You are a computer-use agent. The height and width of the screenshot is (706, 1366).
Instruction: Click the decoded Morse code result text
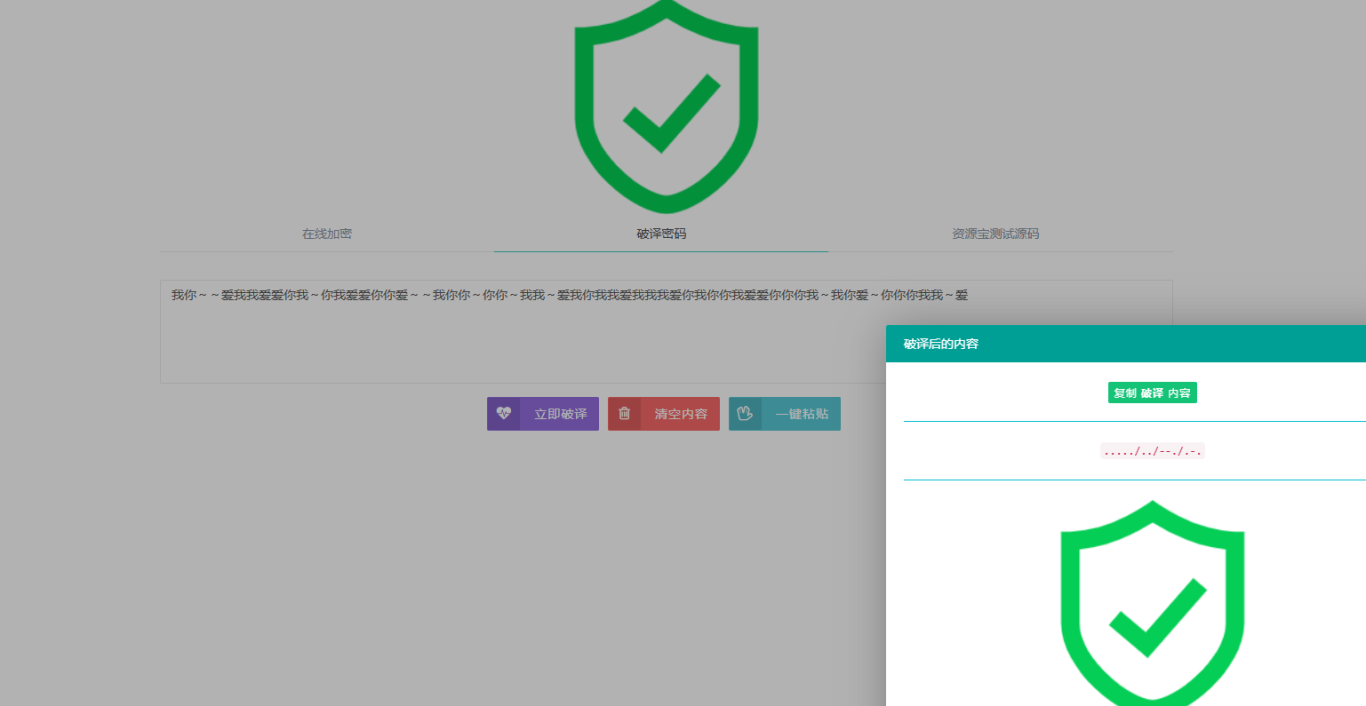[x=1152, y=451]
